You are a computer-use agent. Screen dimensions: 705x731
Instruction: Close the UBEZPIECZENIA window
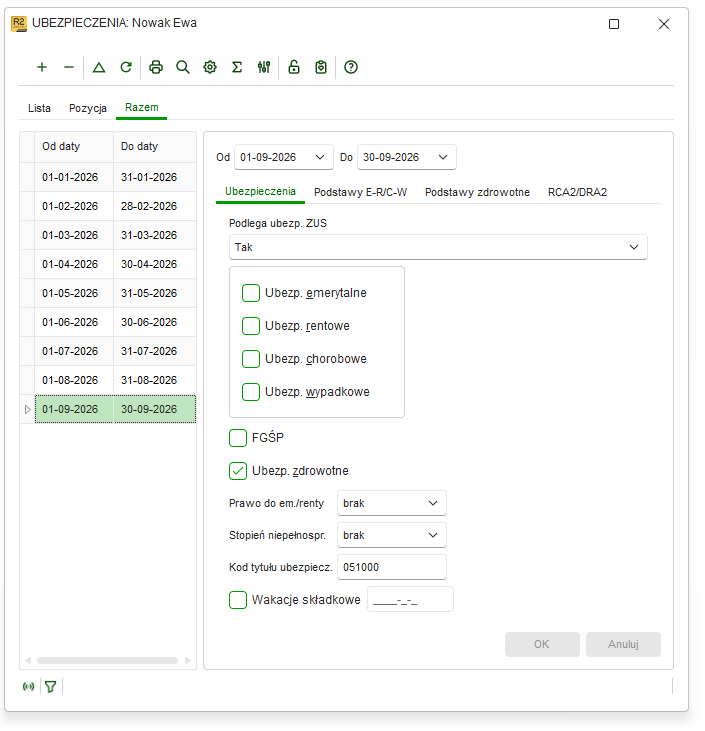pyautogui.click(x=664, y=24)
